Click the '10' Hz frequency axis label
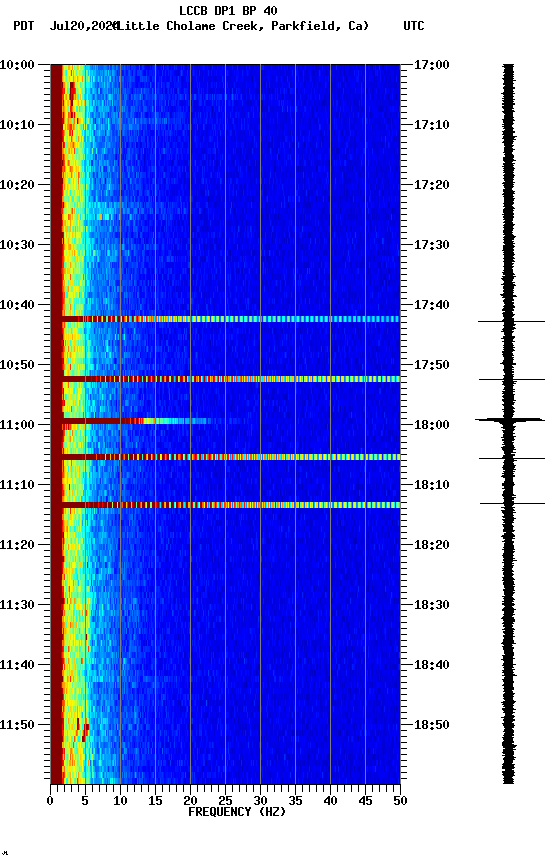Viewport: 552px width, 864px height. pyautogui.click(x=120, y=801)
